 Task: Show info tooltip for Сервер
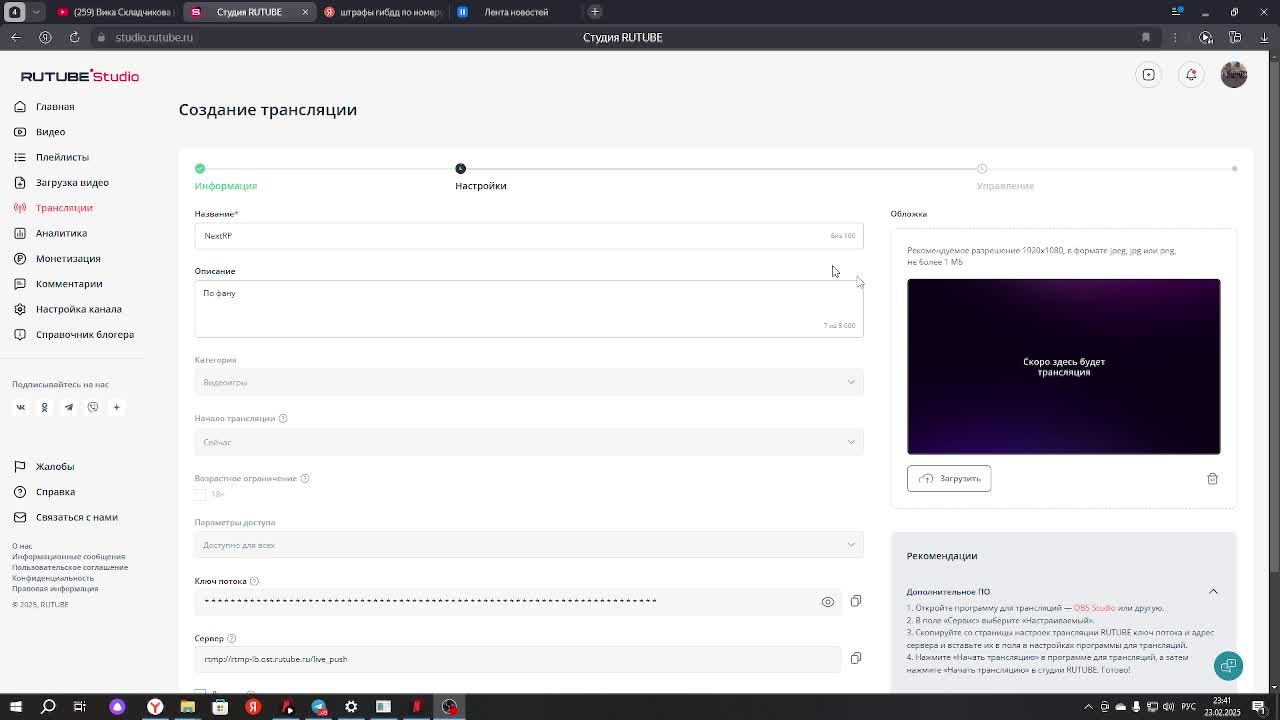pyautogui.click(x=231, y=638)
